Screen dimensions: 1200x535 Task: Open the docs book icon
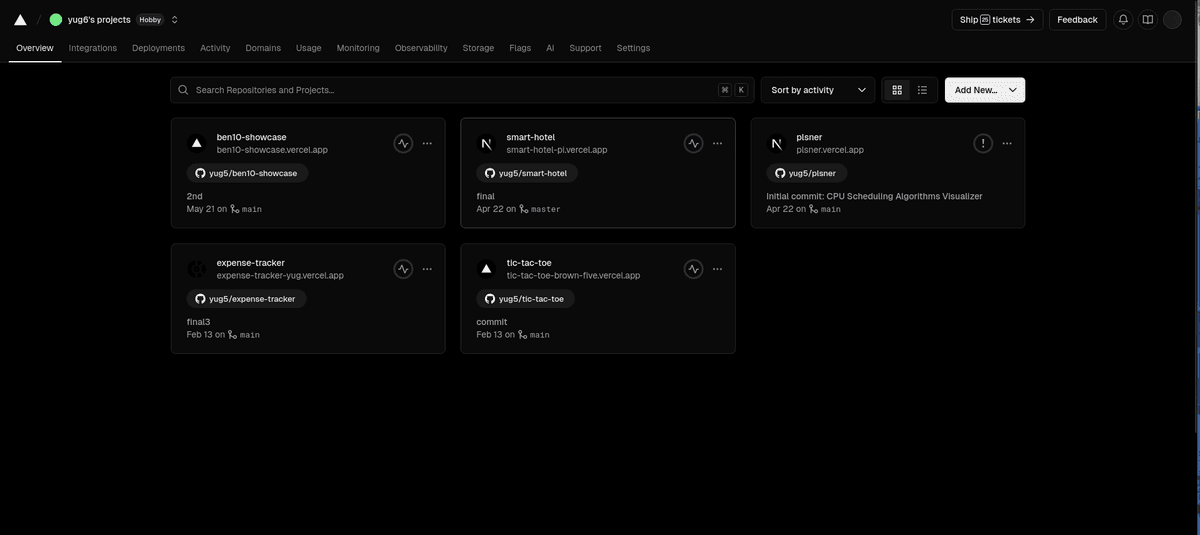point(1148,19)
